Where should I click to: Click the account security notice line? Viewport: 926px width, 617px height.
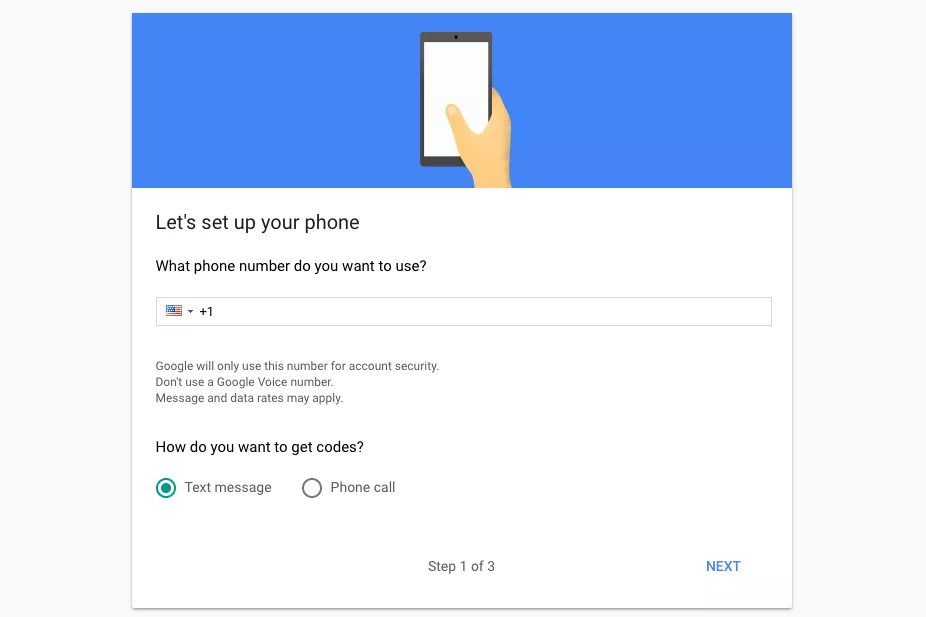pyautogui.click(x=297, y=366)
